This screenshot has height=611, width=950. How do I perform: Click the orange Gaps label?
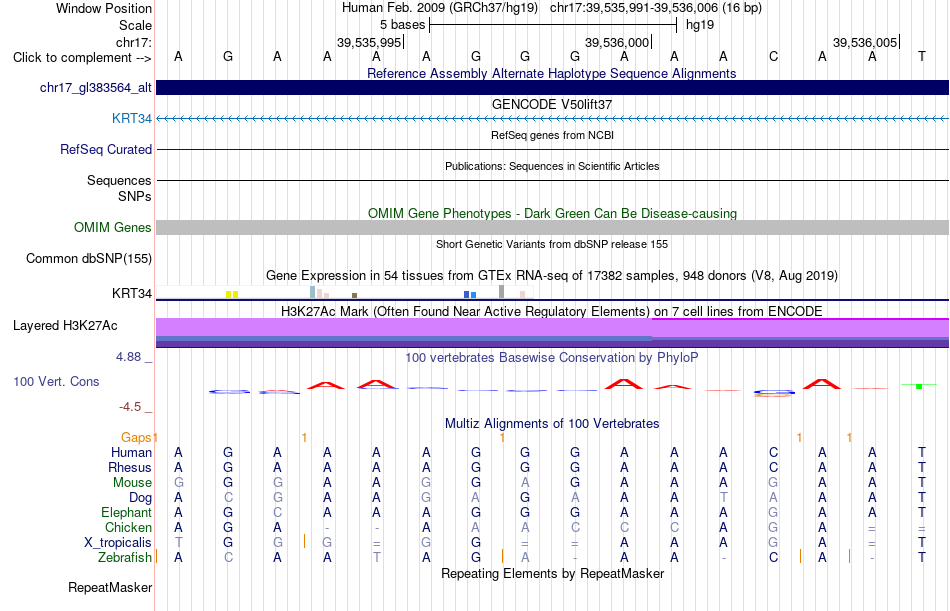pos(136,437)
